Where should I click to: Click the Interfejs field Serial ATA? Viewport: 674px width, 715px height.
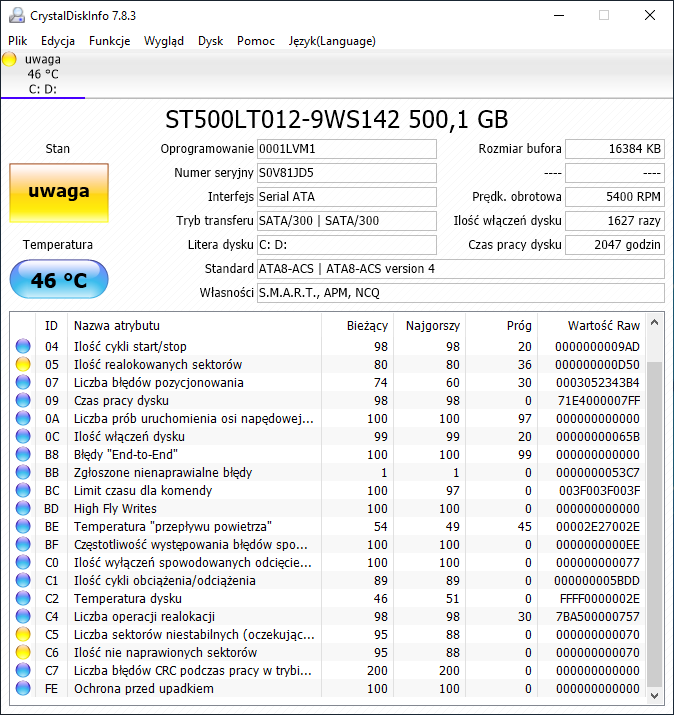(347, 197)
